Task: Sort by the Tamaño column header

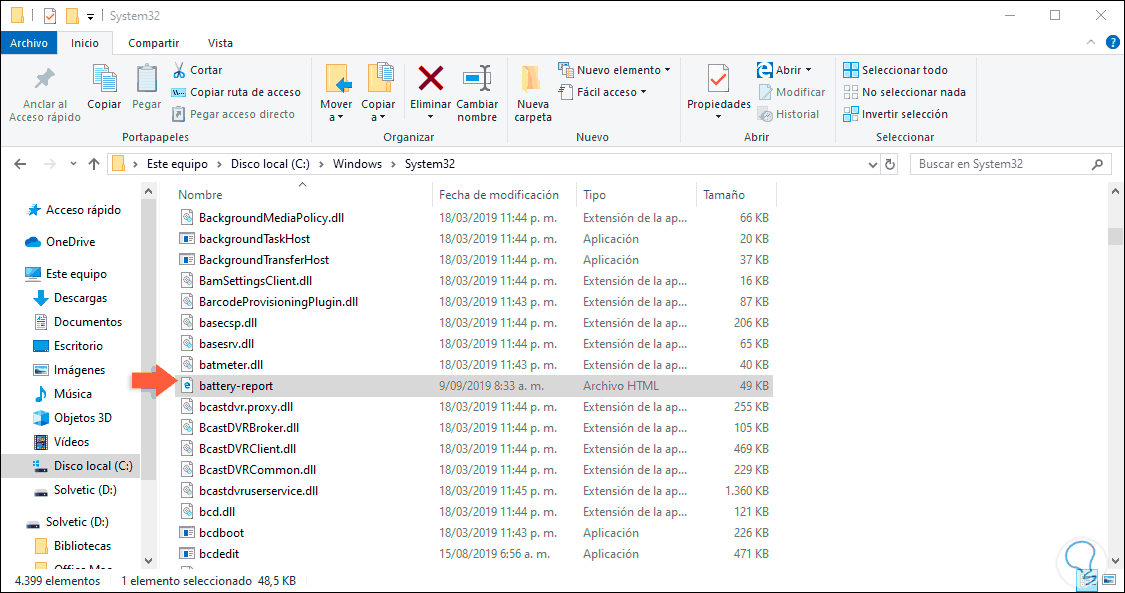Action: click(724, 195)
